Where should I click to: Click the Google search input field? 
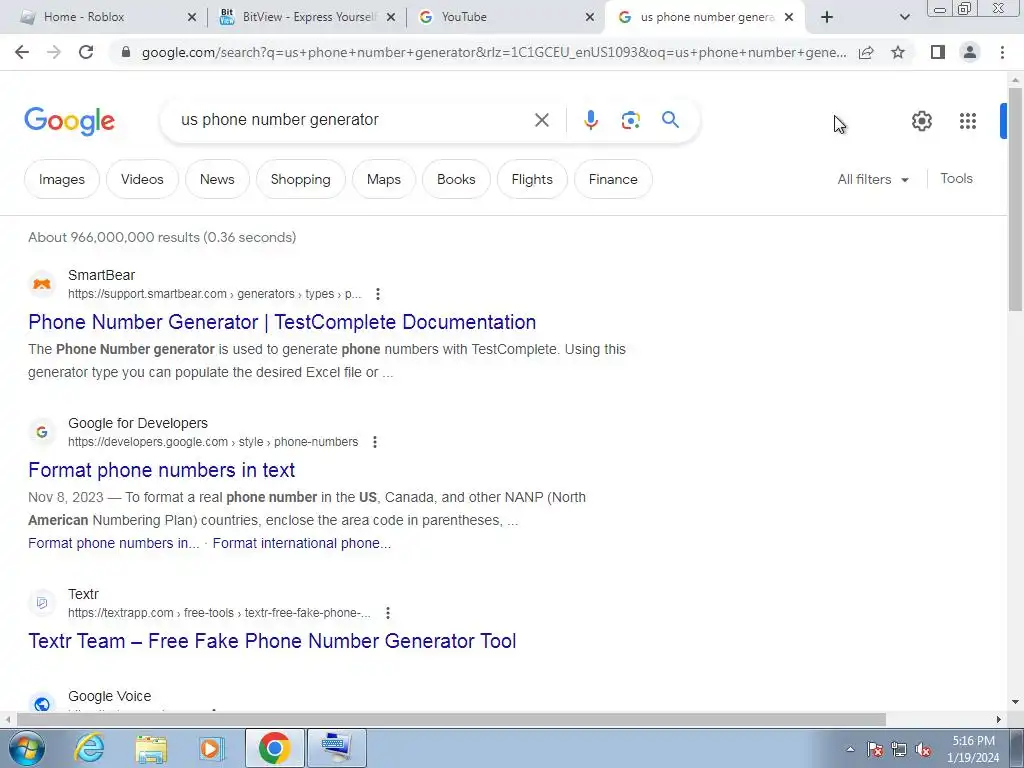[353, 120]
